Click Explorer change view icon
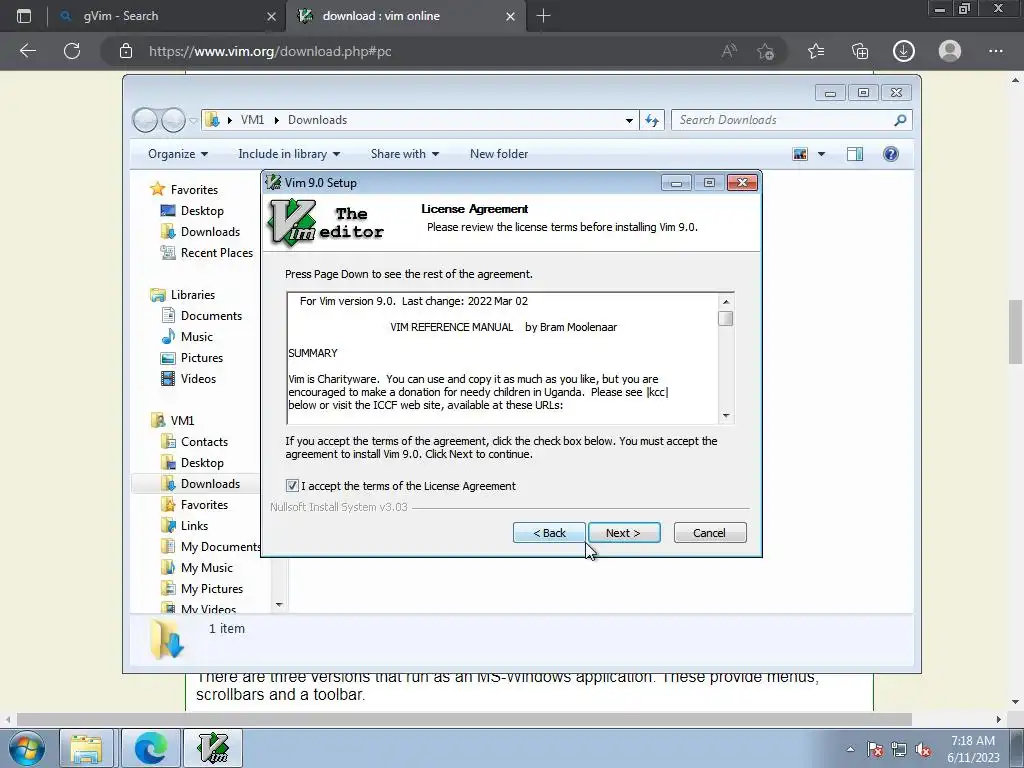This screenshot has height=768, width=1024. click(x=800, y=154)
